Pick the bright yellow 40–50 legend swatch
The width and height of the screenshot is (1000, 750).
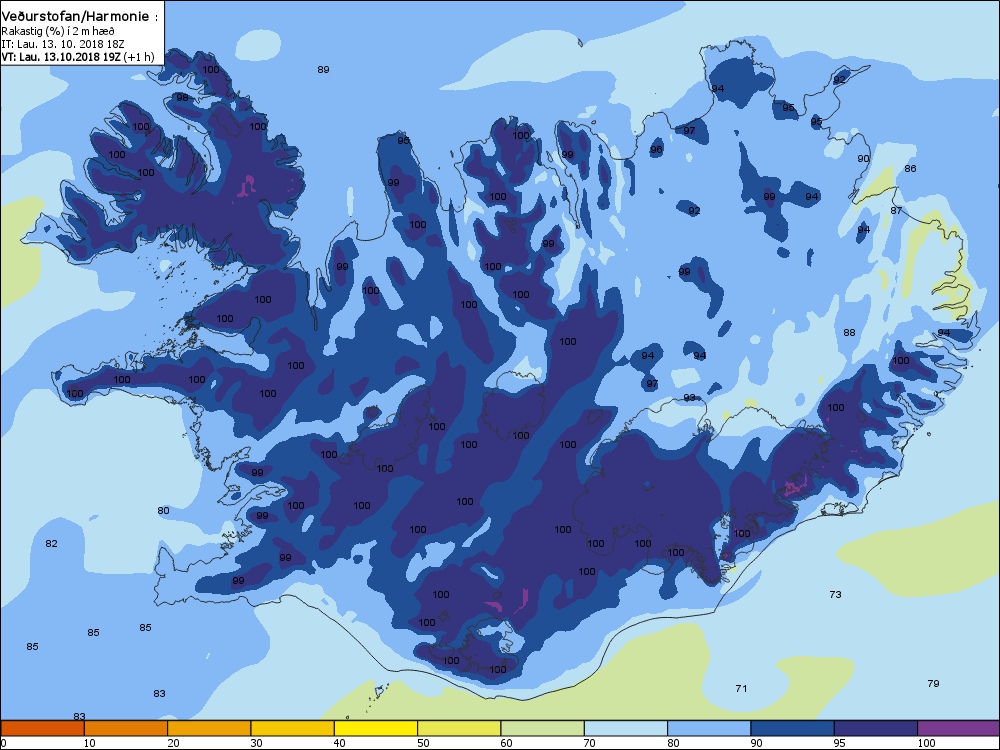[x=376, y=728]
